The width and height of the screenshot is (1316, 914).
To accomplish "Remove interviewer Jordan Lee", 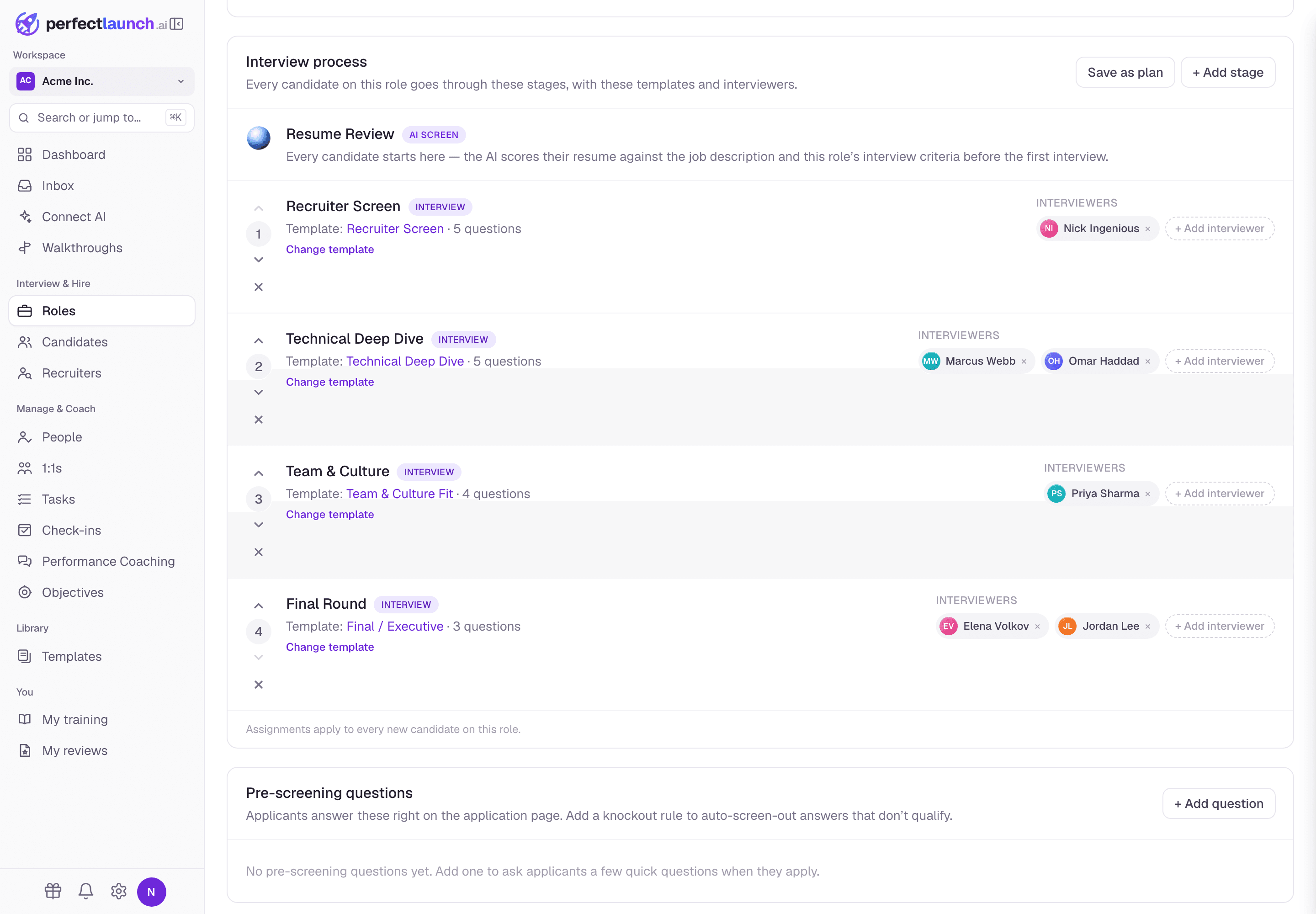I will (x=1148, y=627).
